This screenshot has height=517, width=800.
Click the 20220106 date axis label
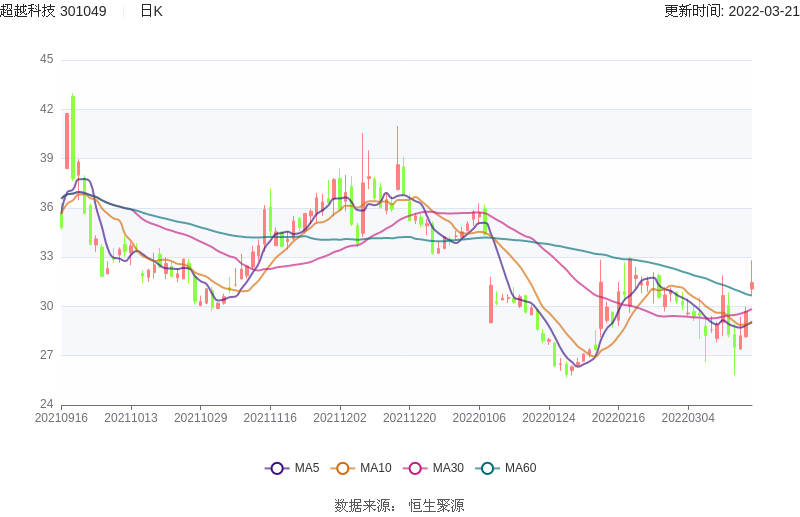click(x=479, y=418)
